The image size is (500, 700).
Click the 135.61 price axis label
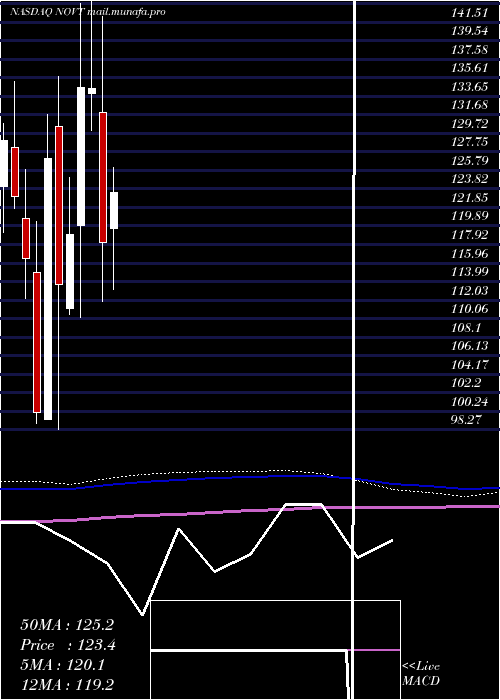pyautogui.click(x=470, y=68)
